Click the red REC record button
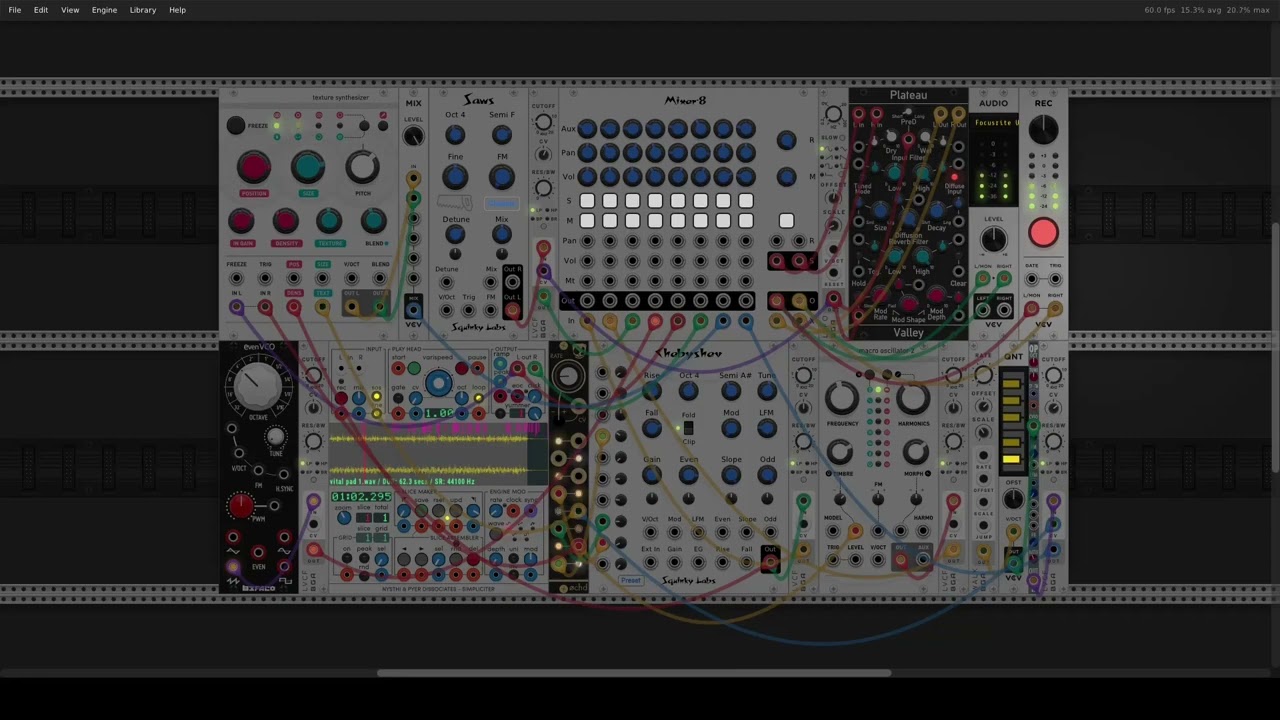Image resolution: width=1280 pixels, height=720 pixels. point(1043,233)
